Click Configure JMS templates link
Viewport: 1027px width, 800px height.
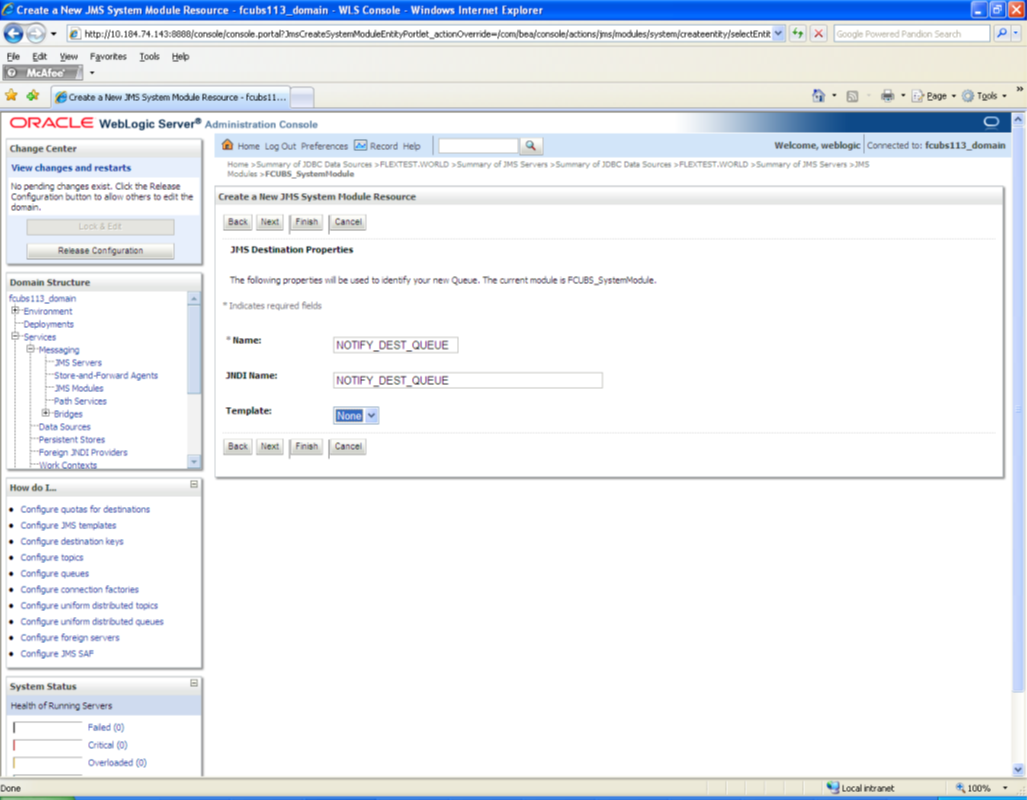tap(68, 525)
